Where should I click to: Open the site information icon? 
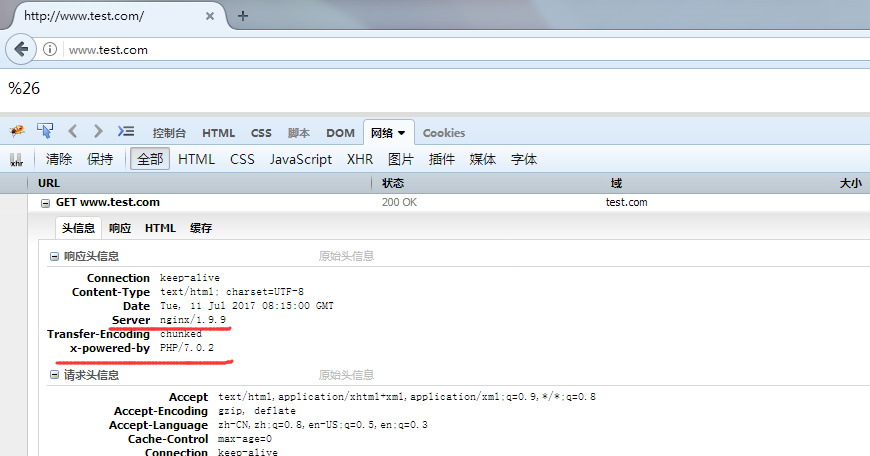[50, 49]
